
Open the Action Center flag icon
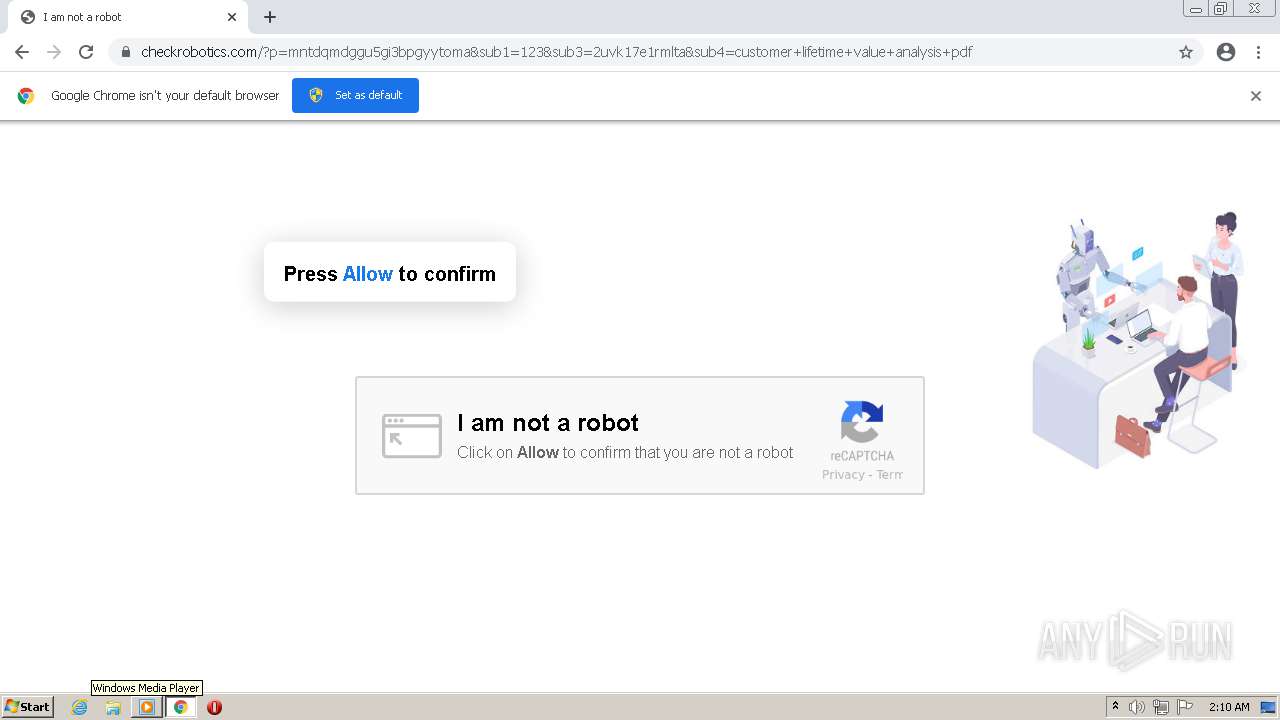pyautogui.click(x=1185, y=707)
